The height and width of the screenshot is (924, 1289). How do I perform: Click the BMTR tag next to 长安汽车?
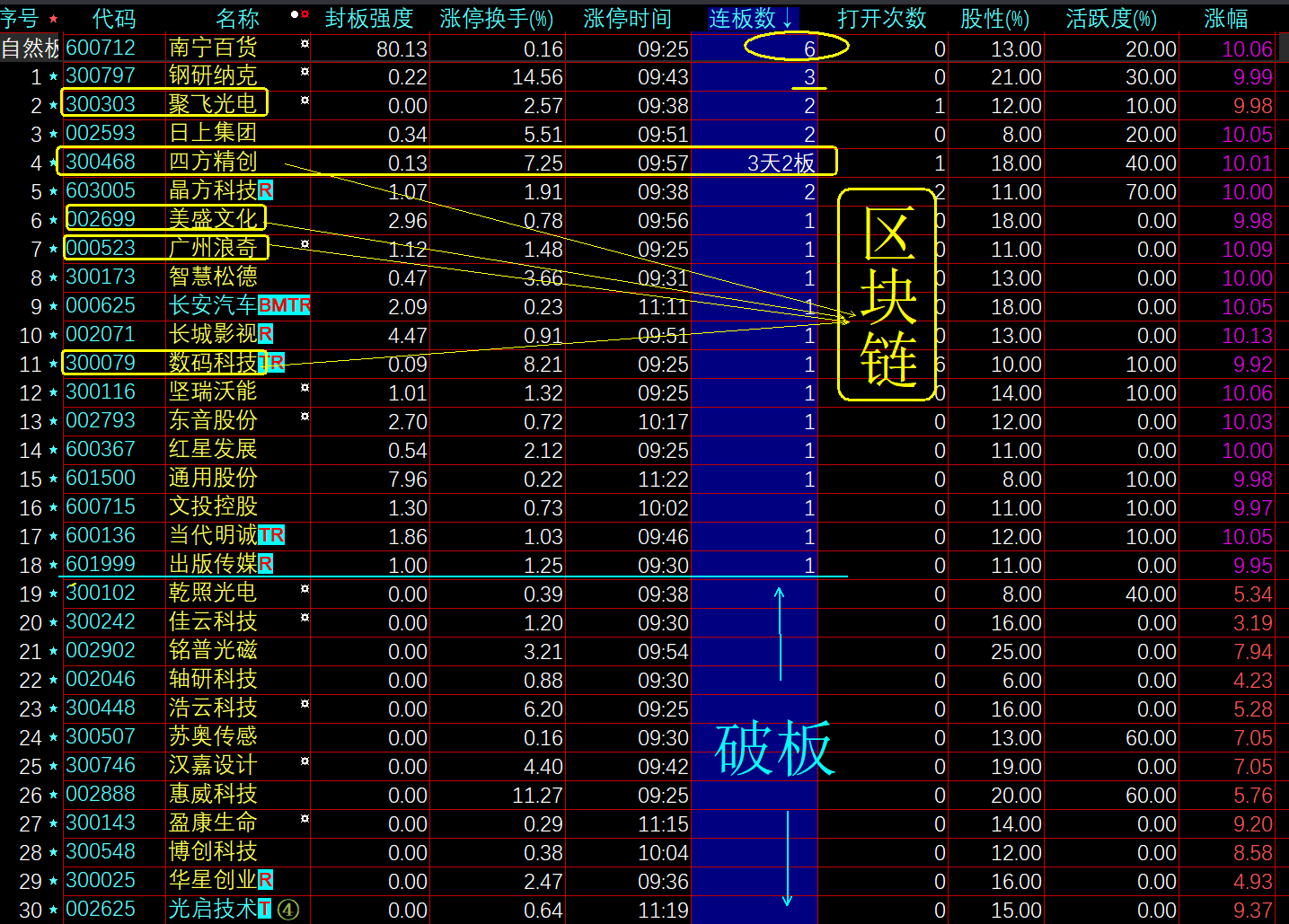tap(284, 305)
